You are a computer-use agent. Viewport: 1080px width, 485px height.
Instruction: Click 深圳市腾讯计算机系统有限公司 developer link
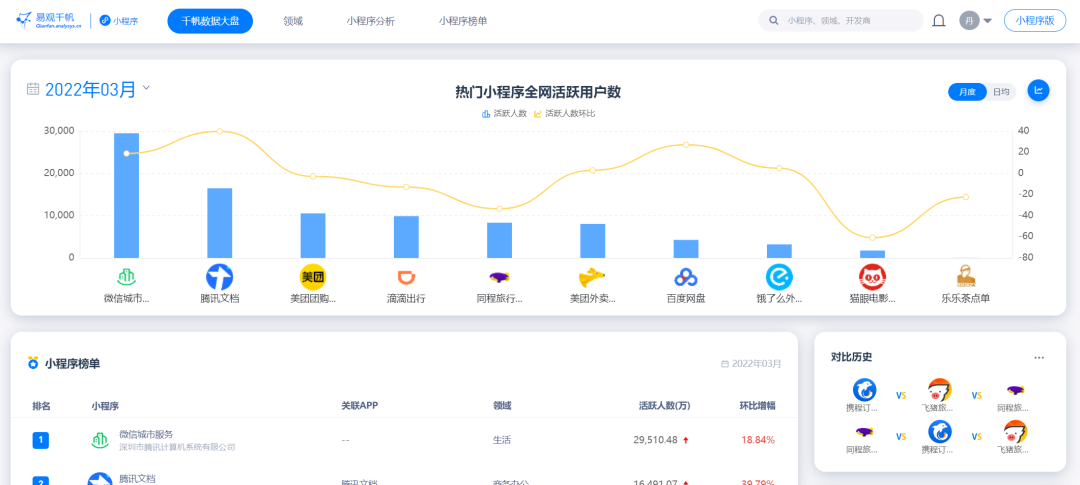(x=177, y=447)
